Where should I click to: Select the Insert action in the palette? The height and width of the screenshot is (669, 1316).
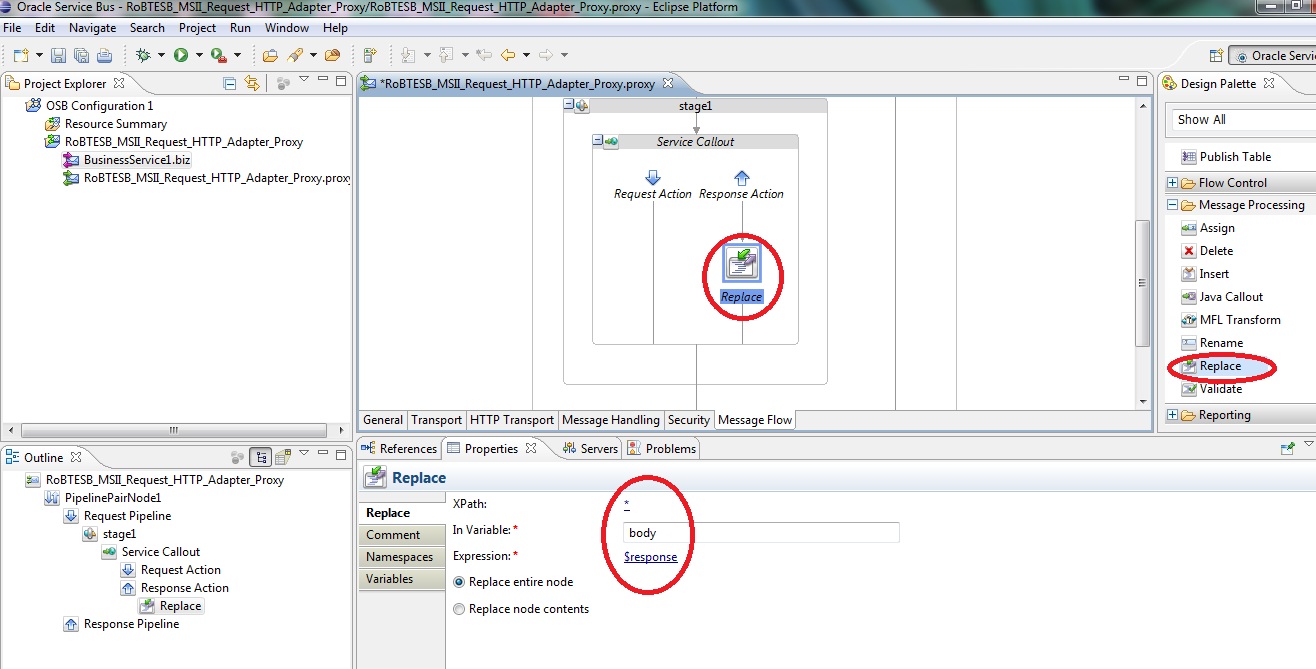[x=1211, y=273]
